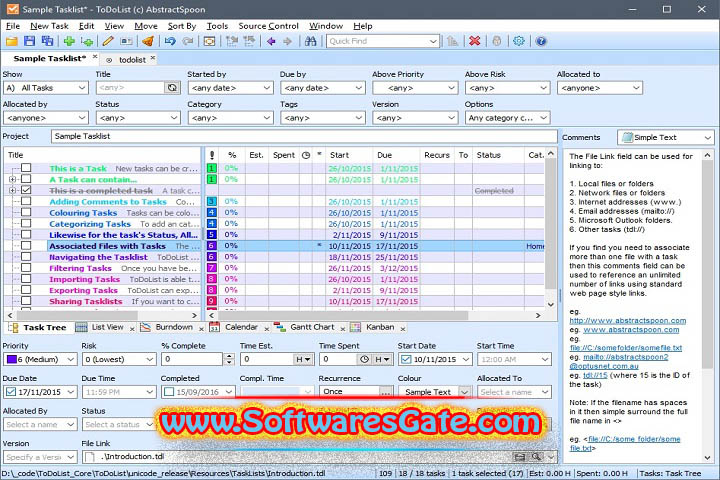
Task: Click the Undo arrow icon
Action: coord(170,41)
